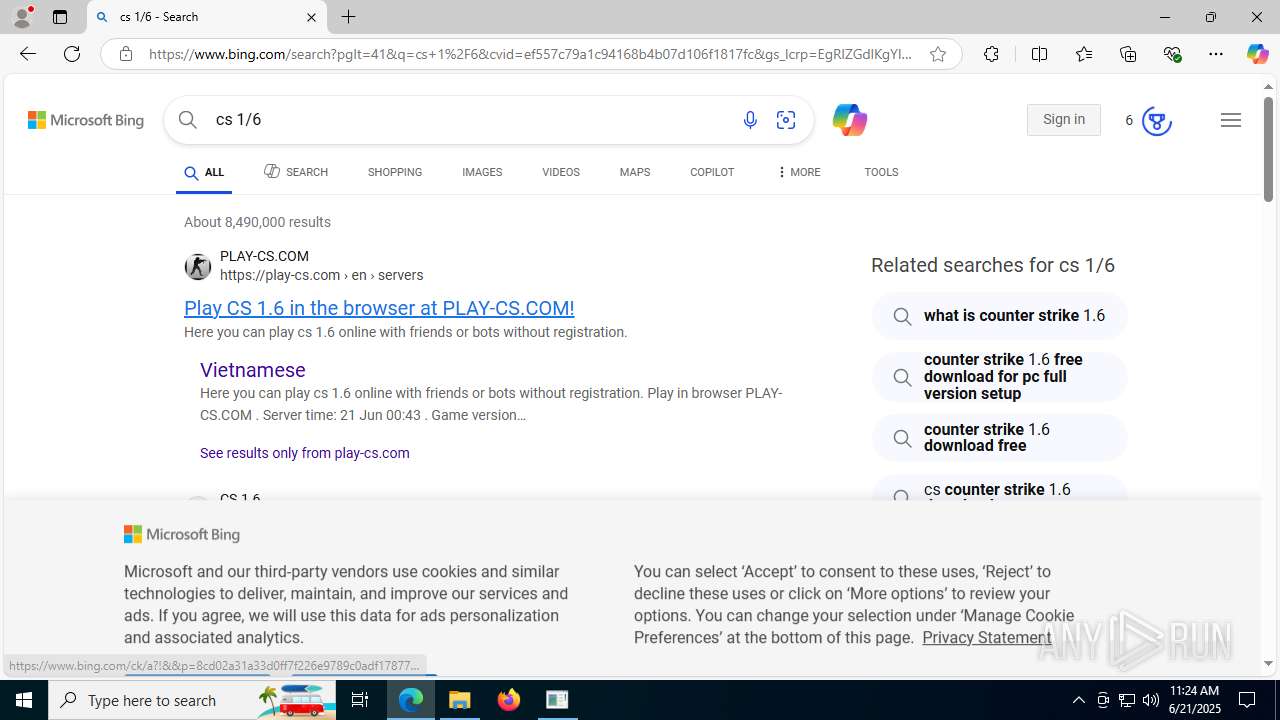The image size is (1280, 720).
Task: See results only from play-cs.com
Action: (305, 453)
